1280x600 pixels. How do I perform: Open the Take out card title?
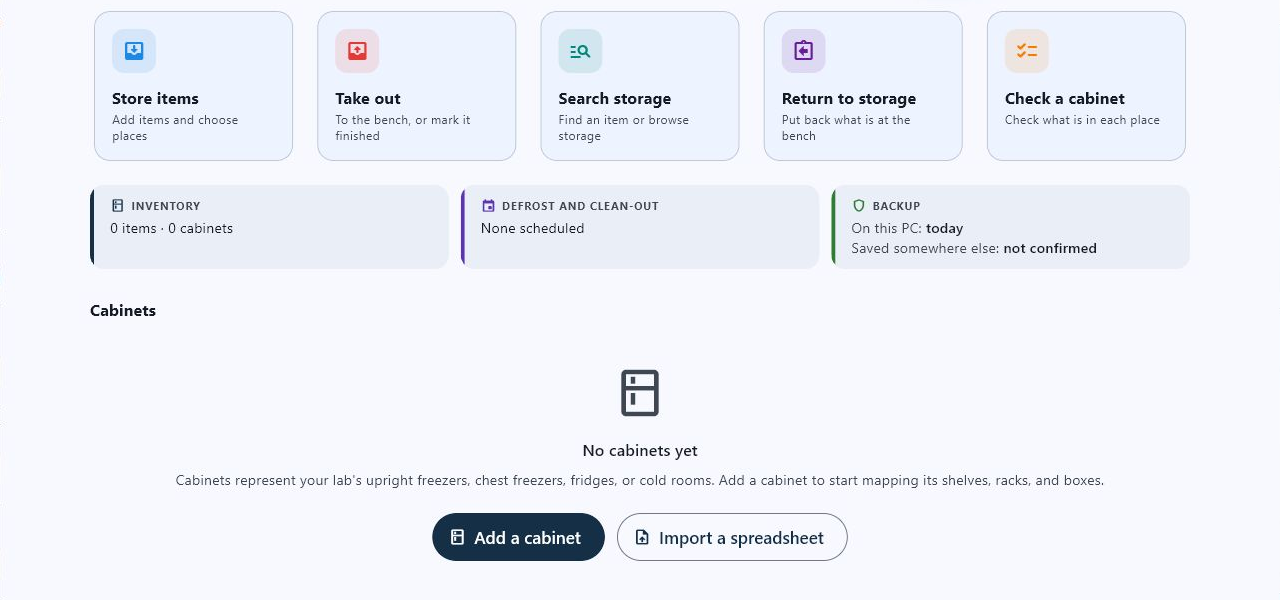click(x=368, y=98)
